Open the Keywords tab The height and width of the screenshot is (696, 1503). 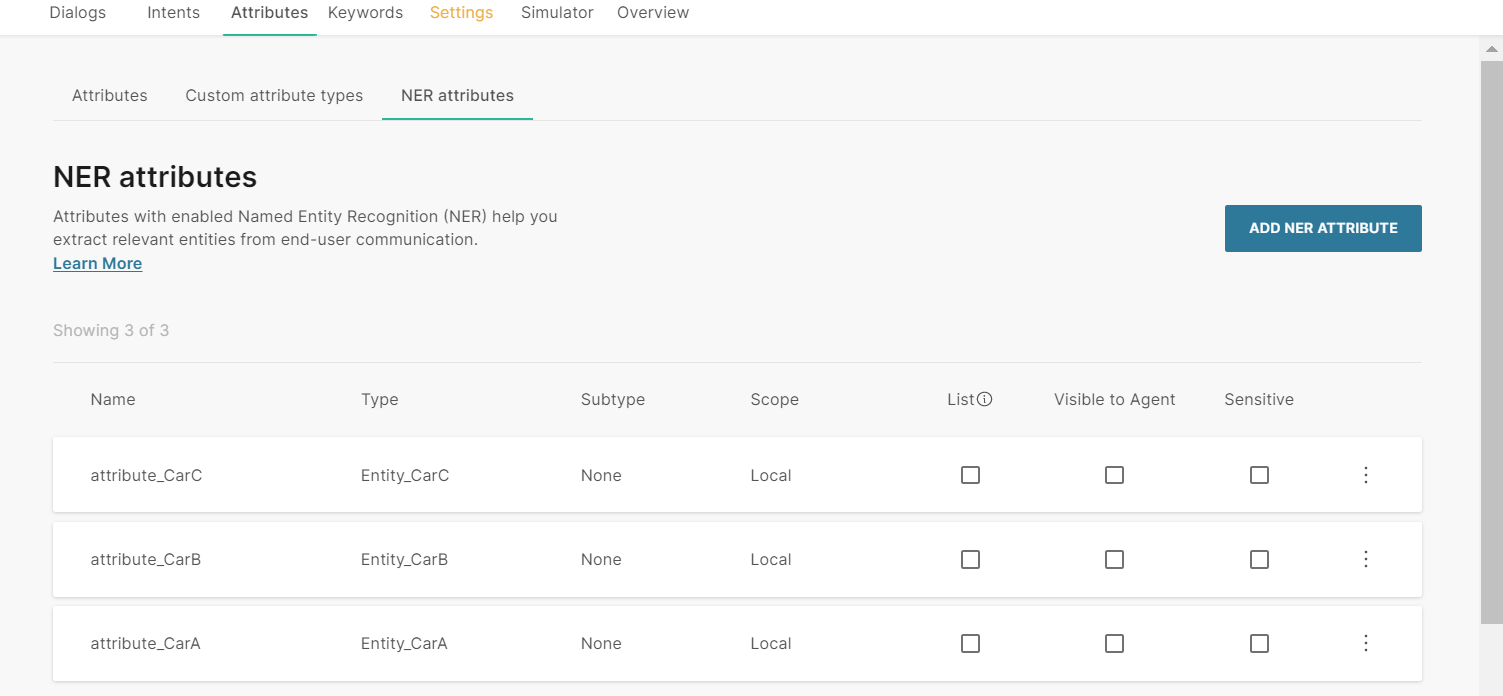tap(365, 13)
